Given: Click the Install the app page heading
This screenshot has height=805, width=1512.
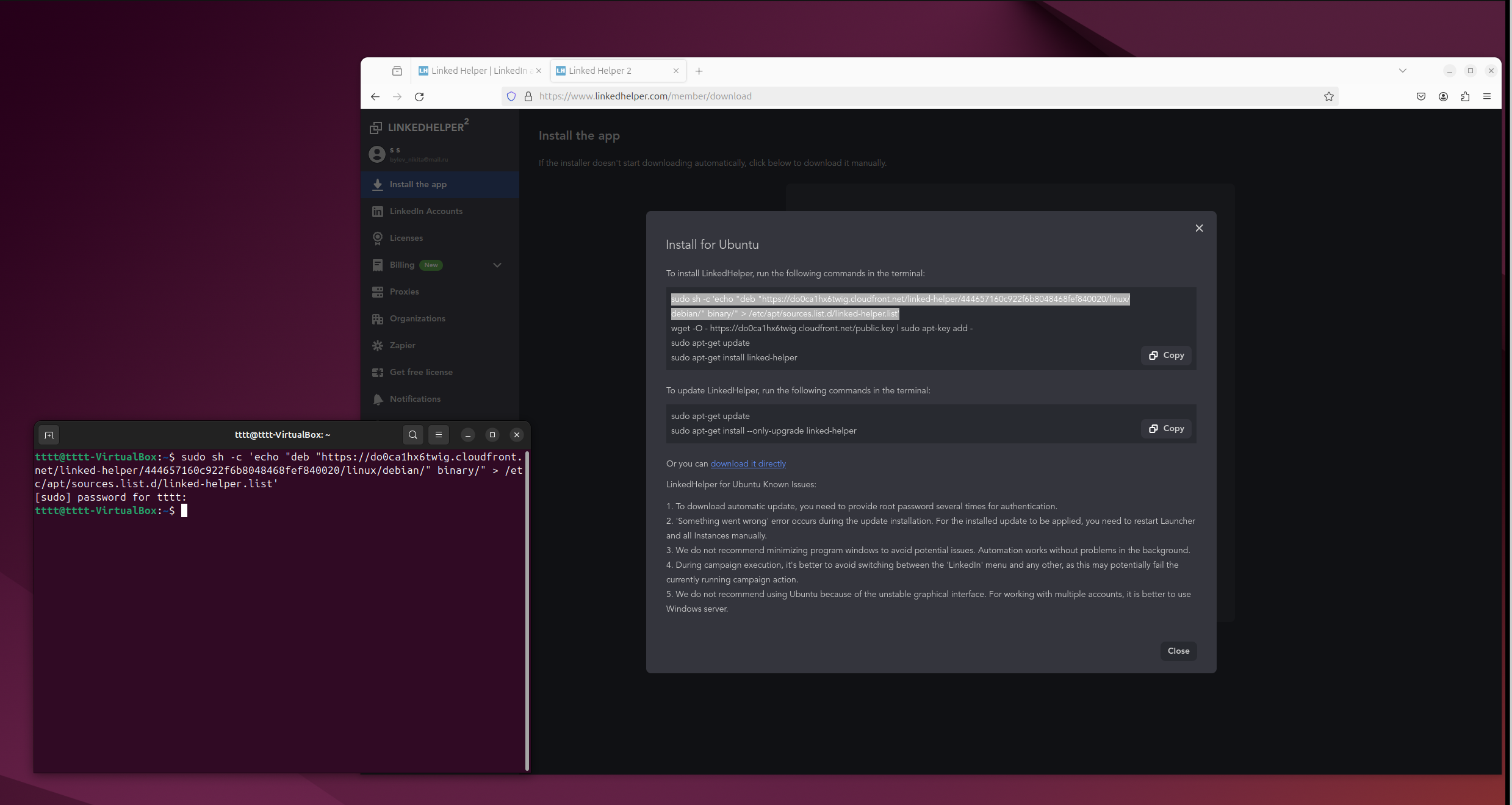Looking at the screenshot, I should tap(579, 135).
